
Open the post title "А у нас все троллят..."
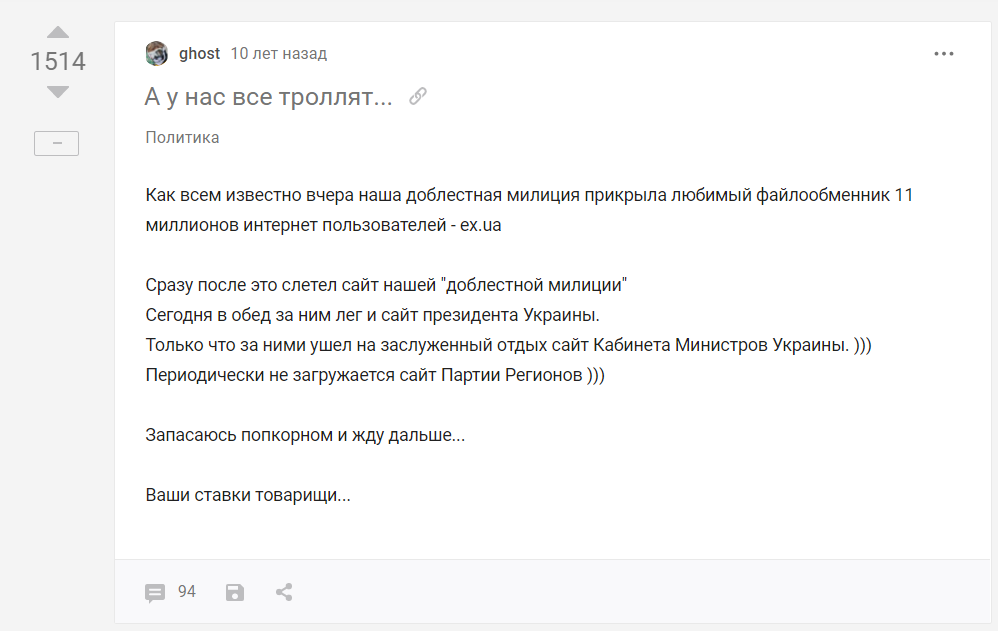point(269,97)
